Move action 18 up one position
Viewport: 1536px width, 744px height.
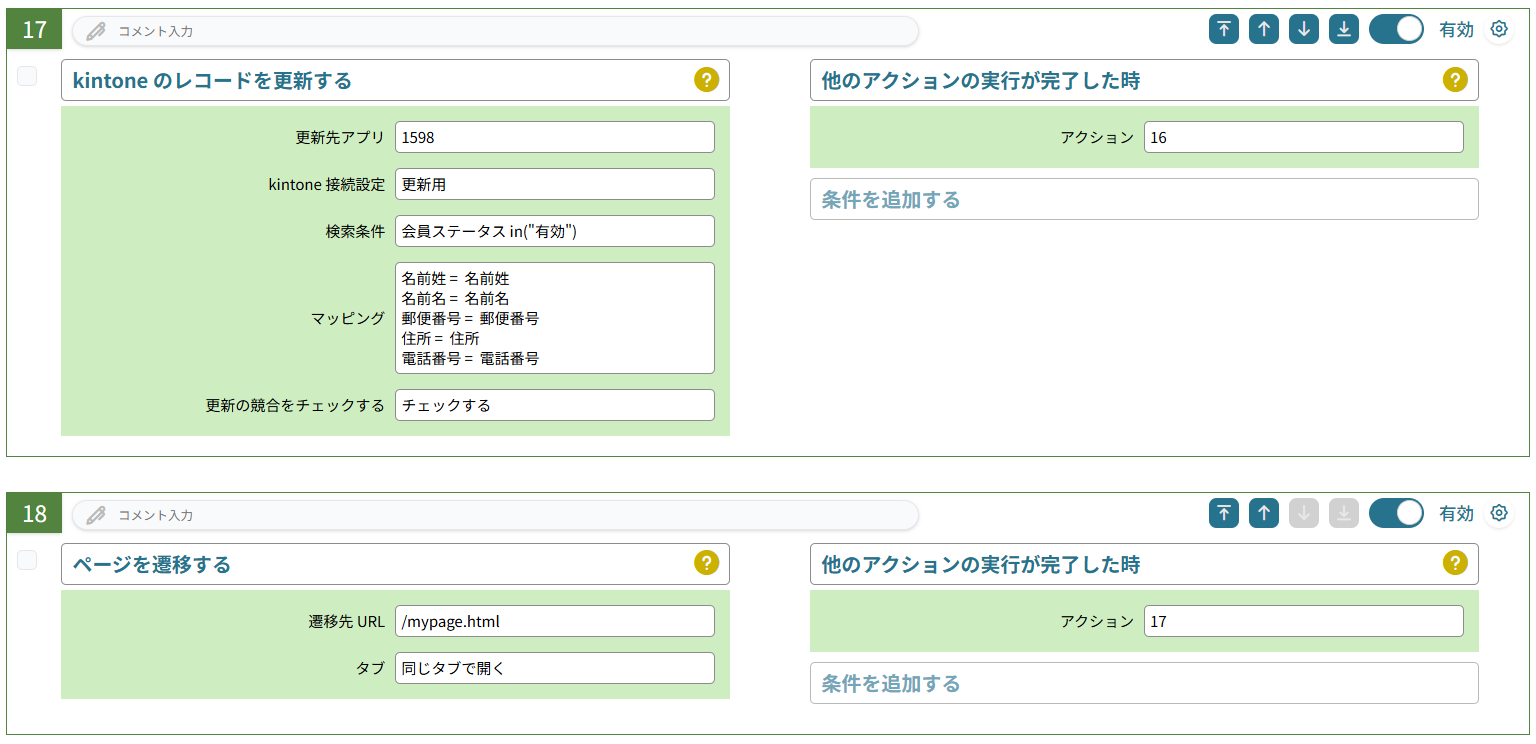point(1264,513)
